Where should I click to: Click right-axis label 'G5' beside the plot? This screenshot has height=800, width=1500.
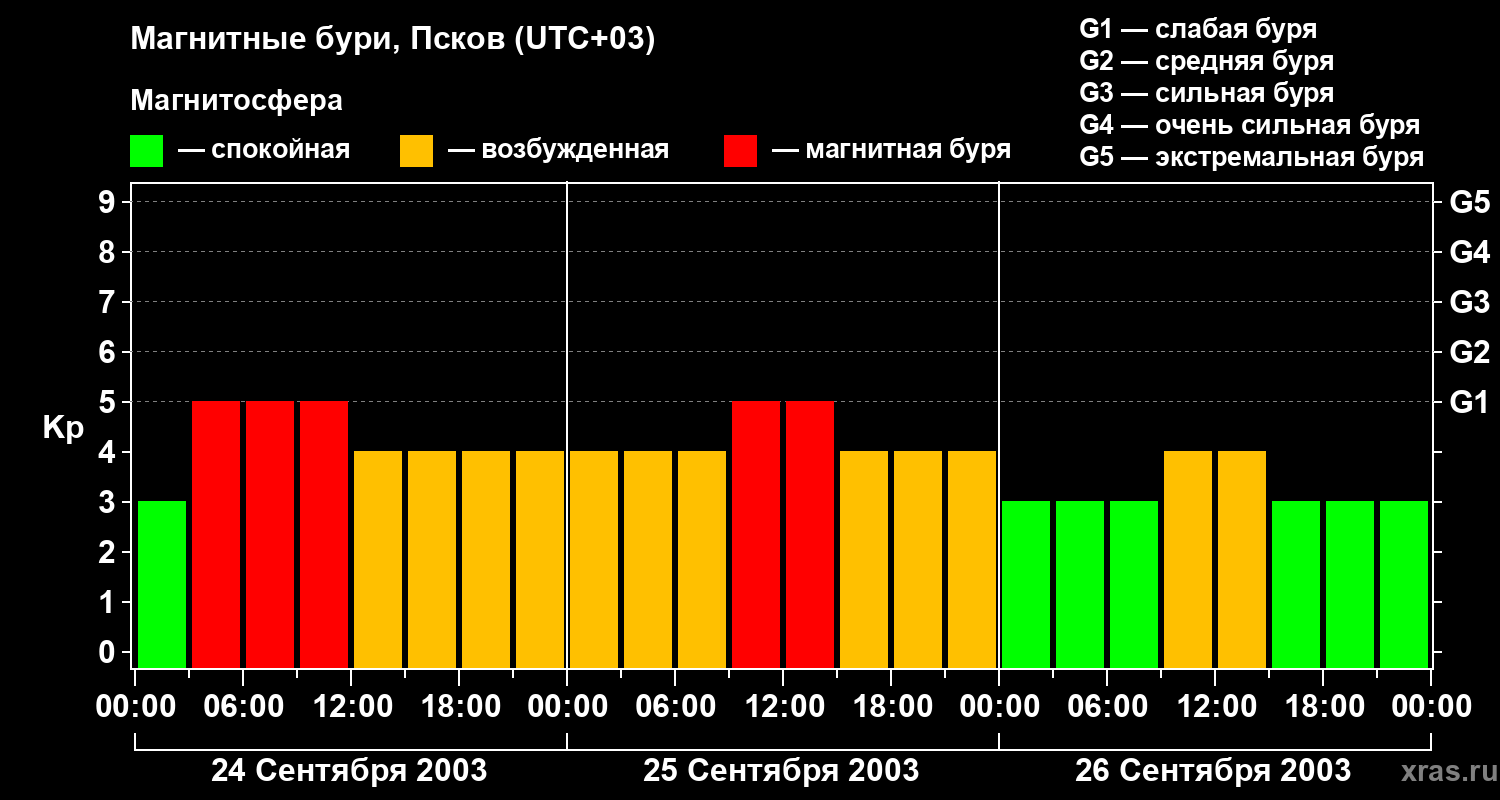[1470, 203]
